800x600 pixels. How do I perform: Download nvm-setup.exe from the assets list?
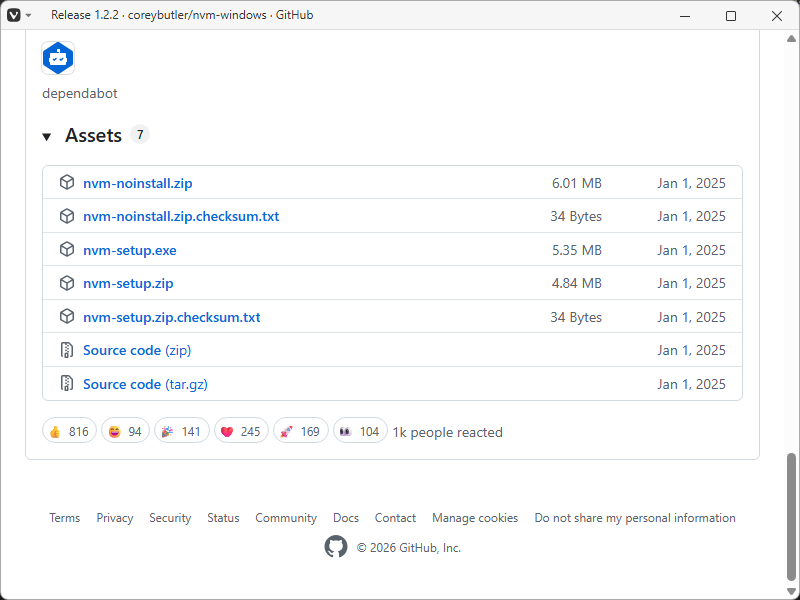(x=130, y=249)
